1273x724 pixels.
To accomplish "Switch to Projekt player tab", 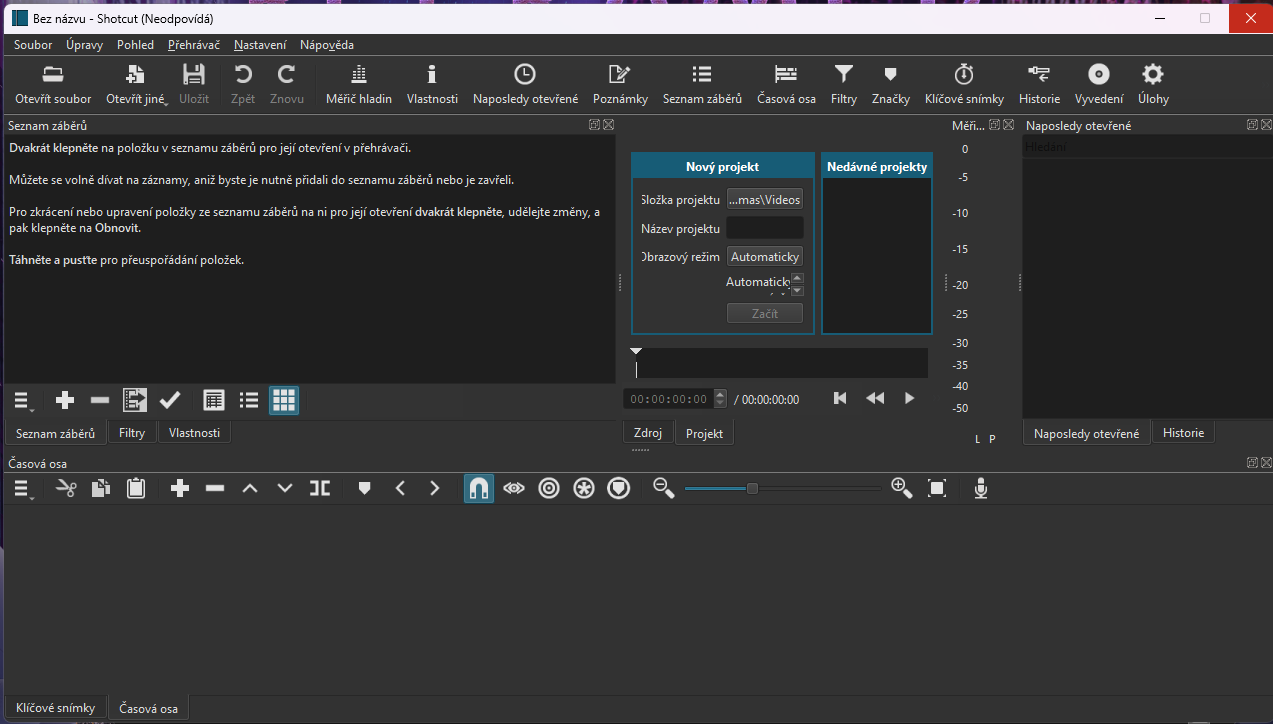I will pyautogui.click(x=705, y=433).
